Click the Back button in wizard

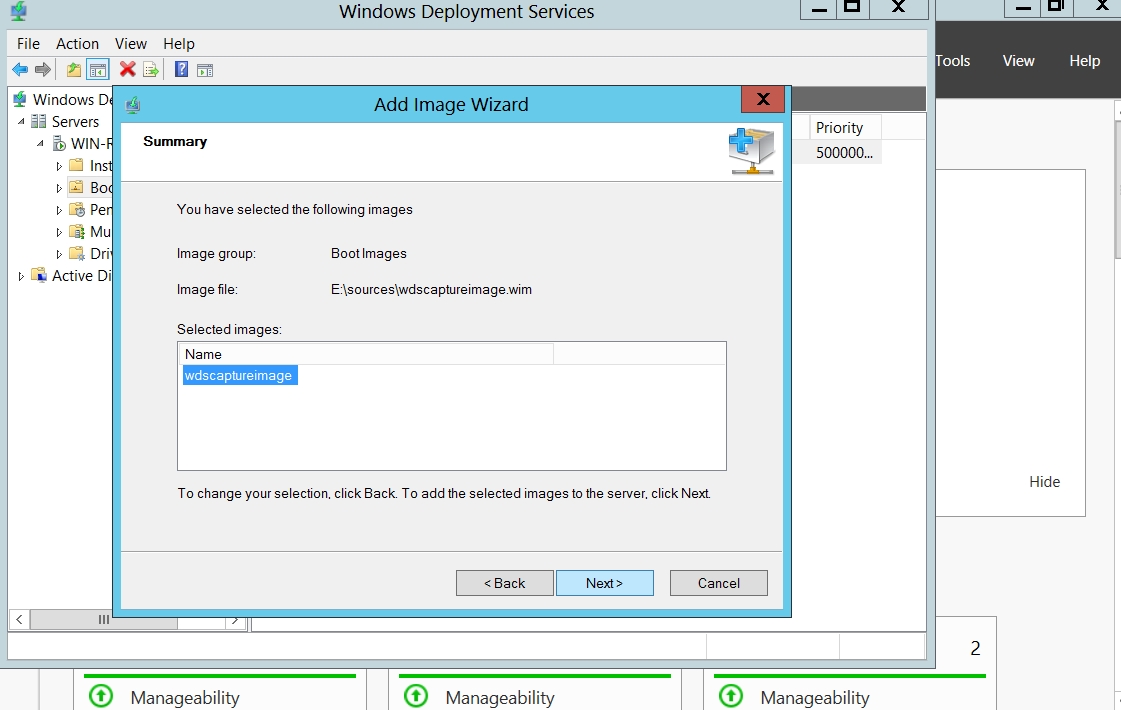coord(504,583)
